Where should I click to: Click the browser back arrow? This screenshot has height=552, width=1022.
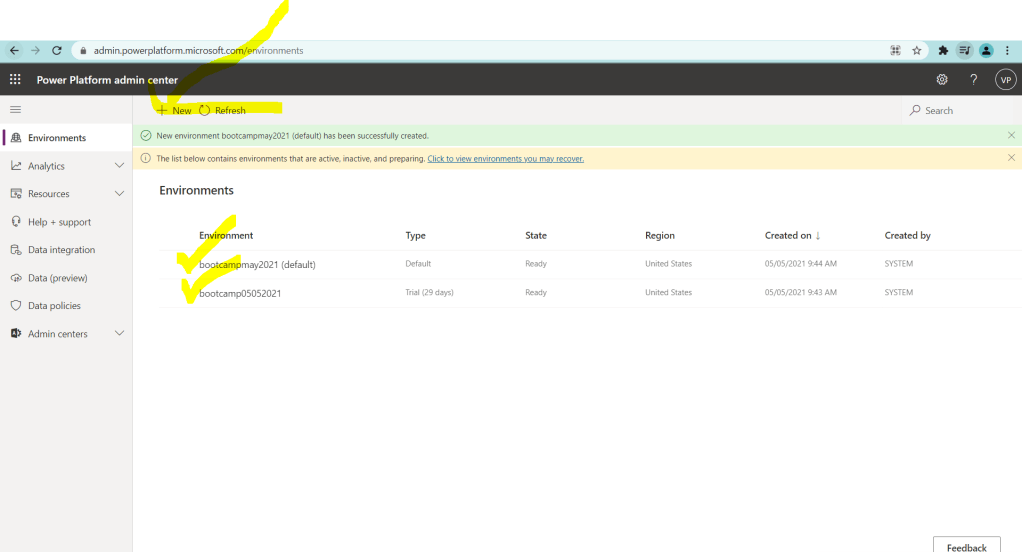point(14,50)
